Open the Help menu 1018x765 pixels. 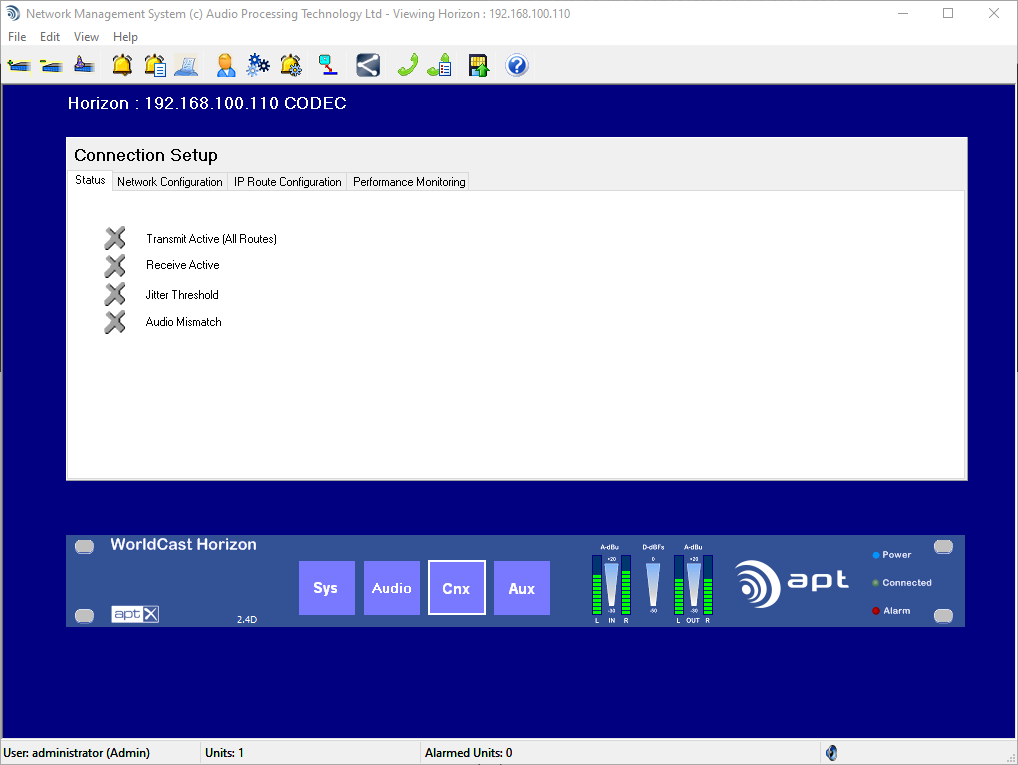(125, 37)
